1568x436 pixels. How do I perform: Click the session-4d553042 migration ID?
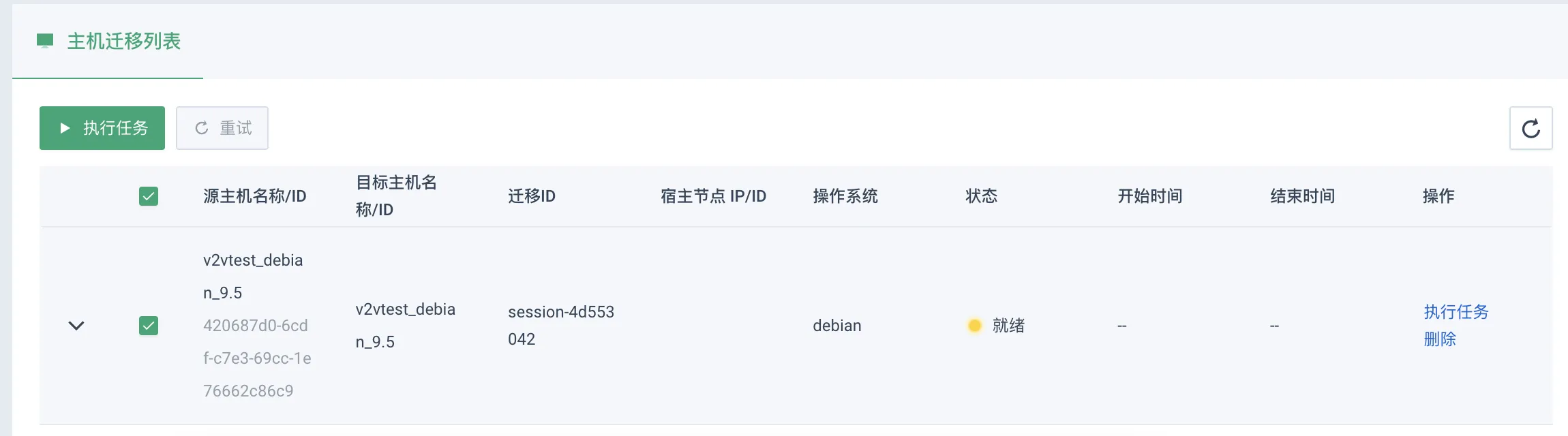tap(561, 326)
